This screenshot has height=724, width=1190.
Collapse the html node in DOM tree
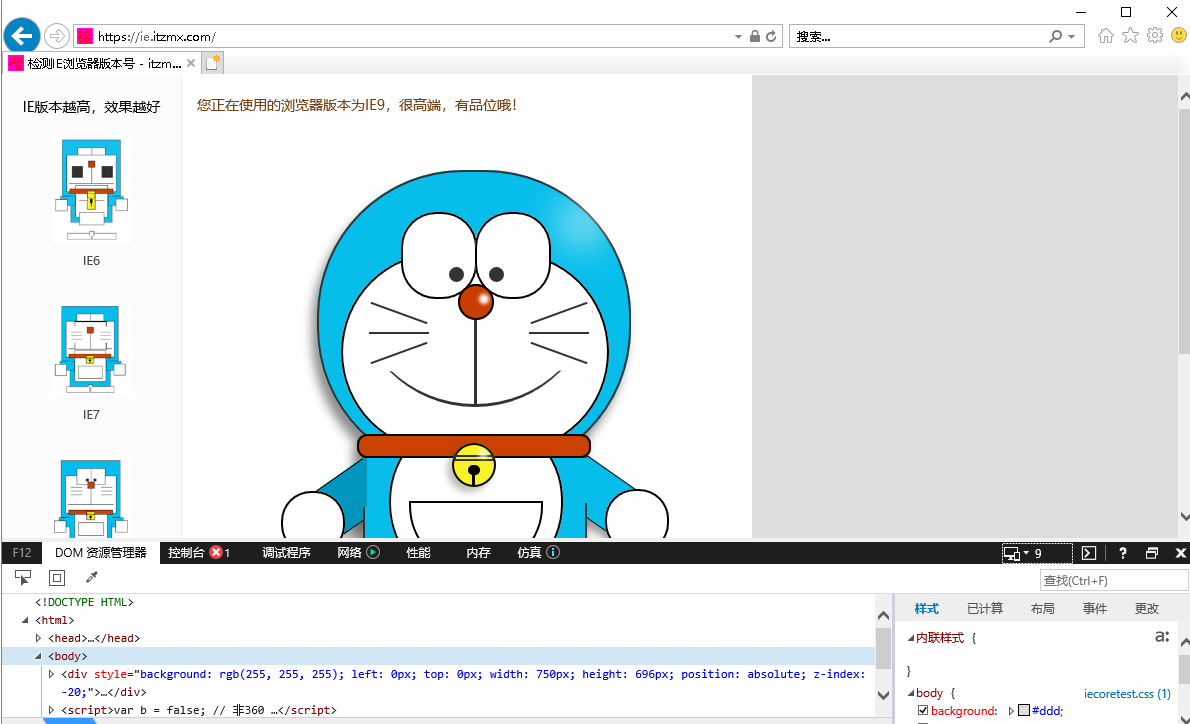[25, 620]
